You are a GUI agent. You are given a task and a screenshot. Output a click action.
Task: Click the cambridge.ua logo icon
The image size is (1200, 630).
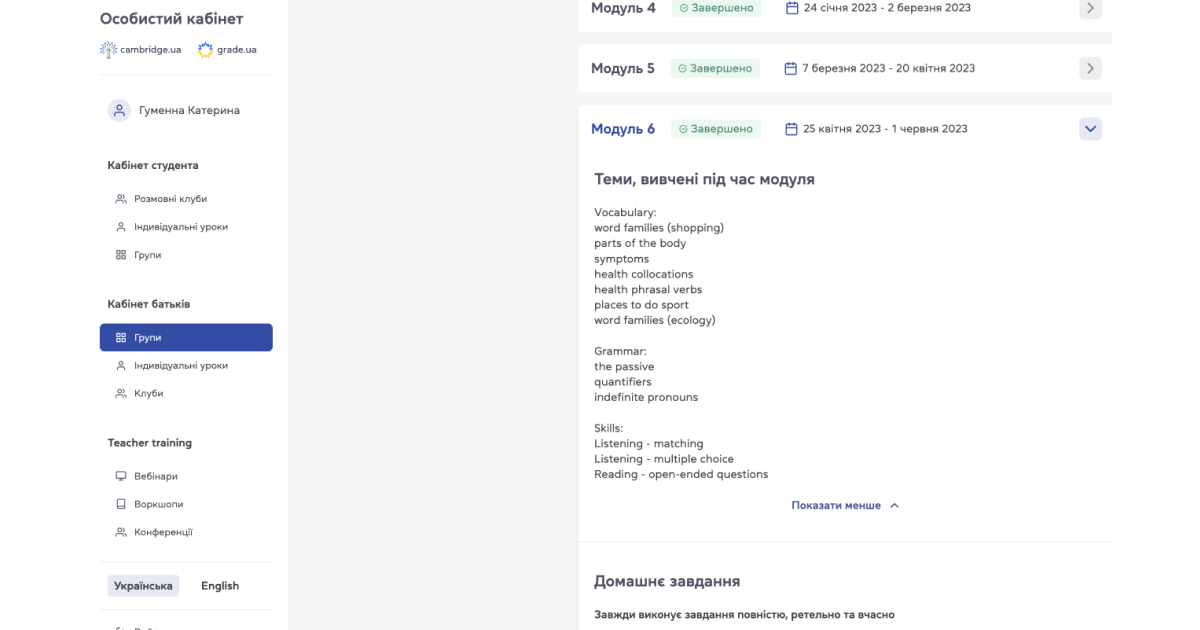click(109, 49)
